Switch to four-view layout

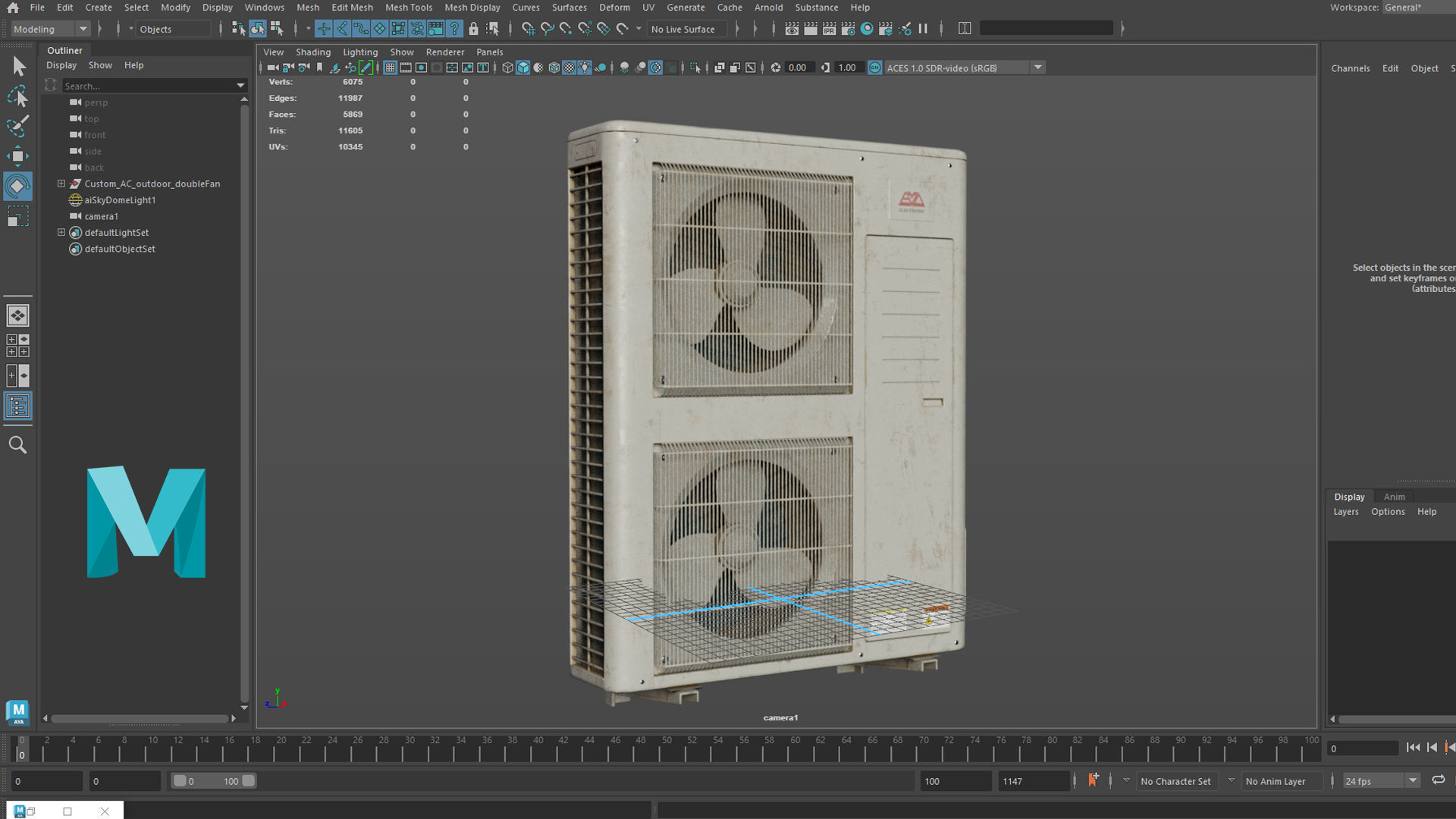click(x=17, y=346)
